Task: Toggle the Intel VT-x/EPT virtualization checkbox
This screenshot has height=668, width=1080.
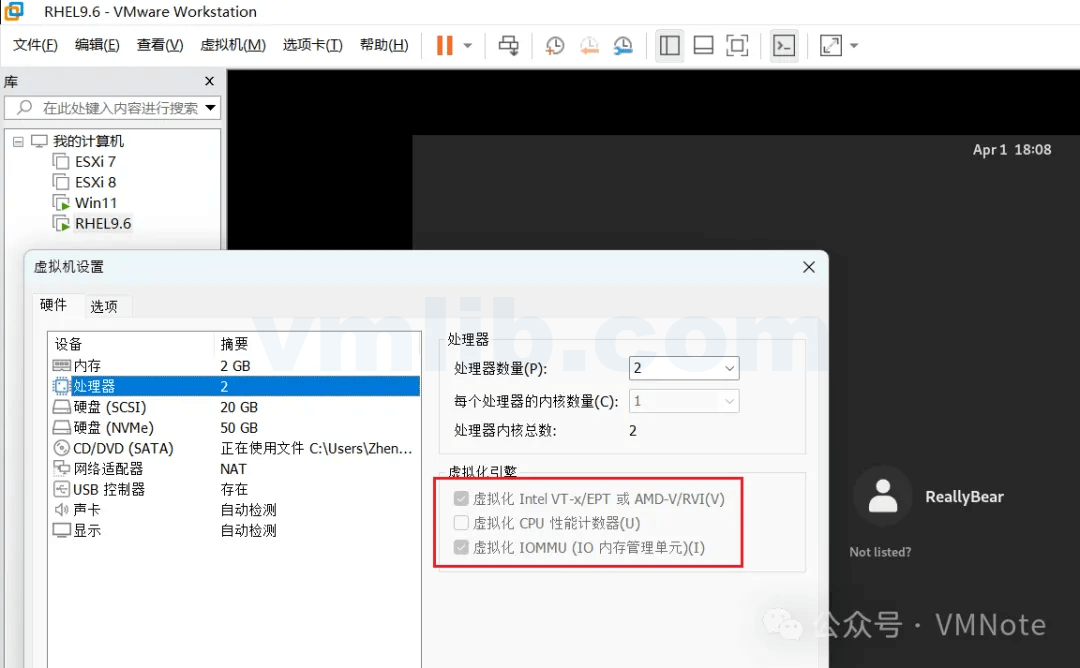Action: tap(461, 498)
